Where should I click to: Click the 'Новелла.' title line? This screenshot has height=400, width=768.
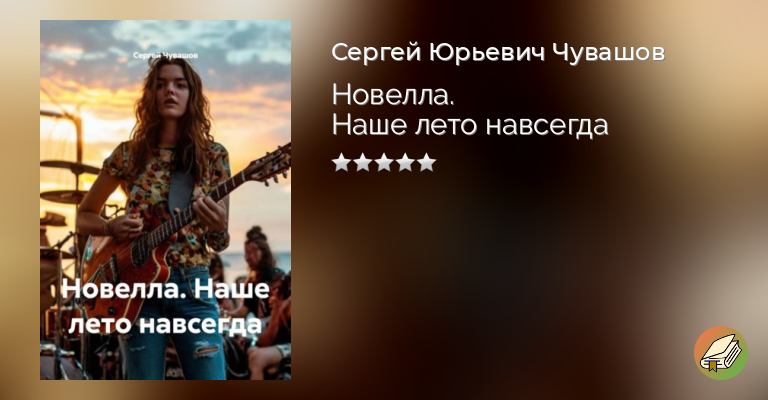click(x=393, y=95)
